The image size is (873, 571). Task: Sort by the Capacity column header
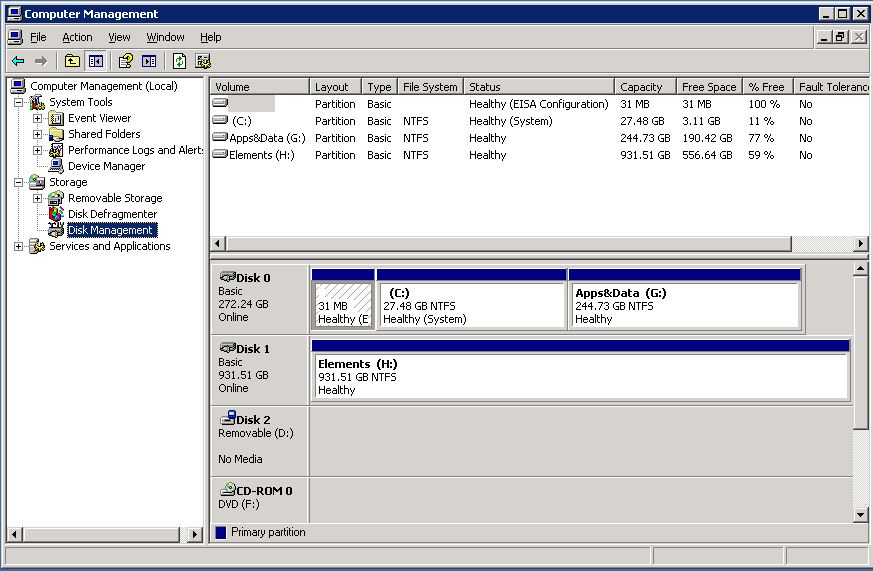(645, 87)
